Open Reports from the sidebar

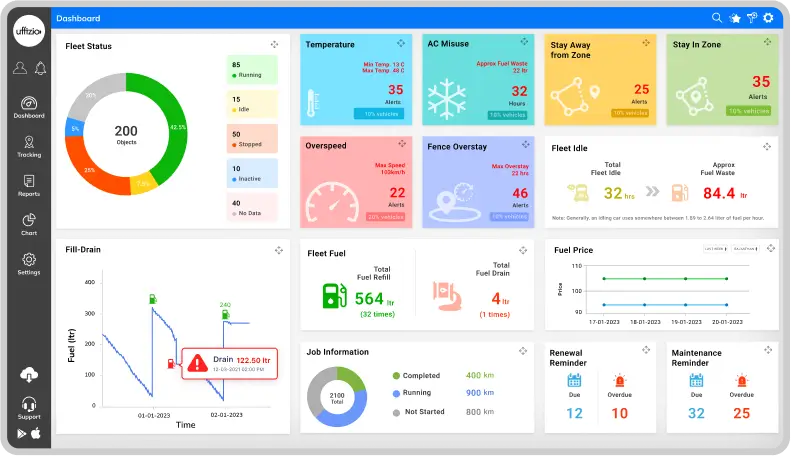(x=29, y=185)
